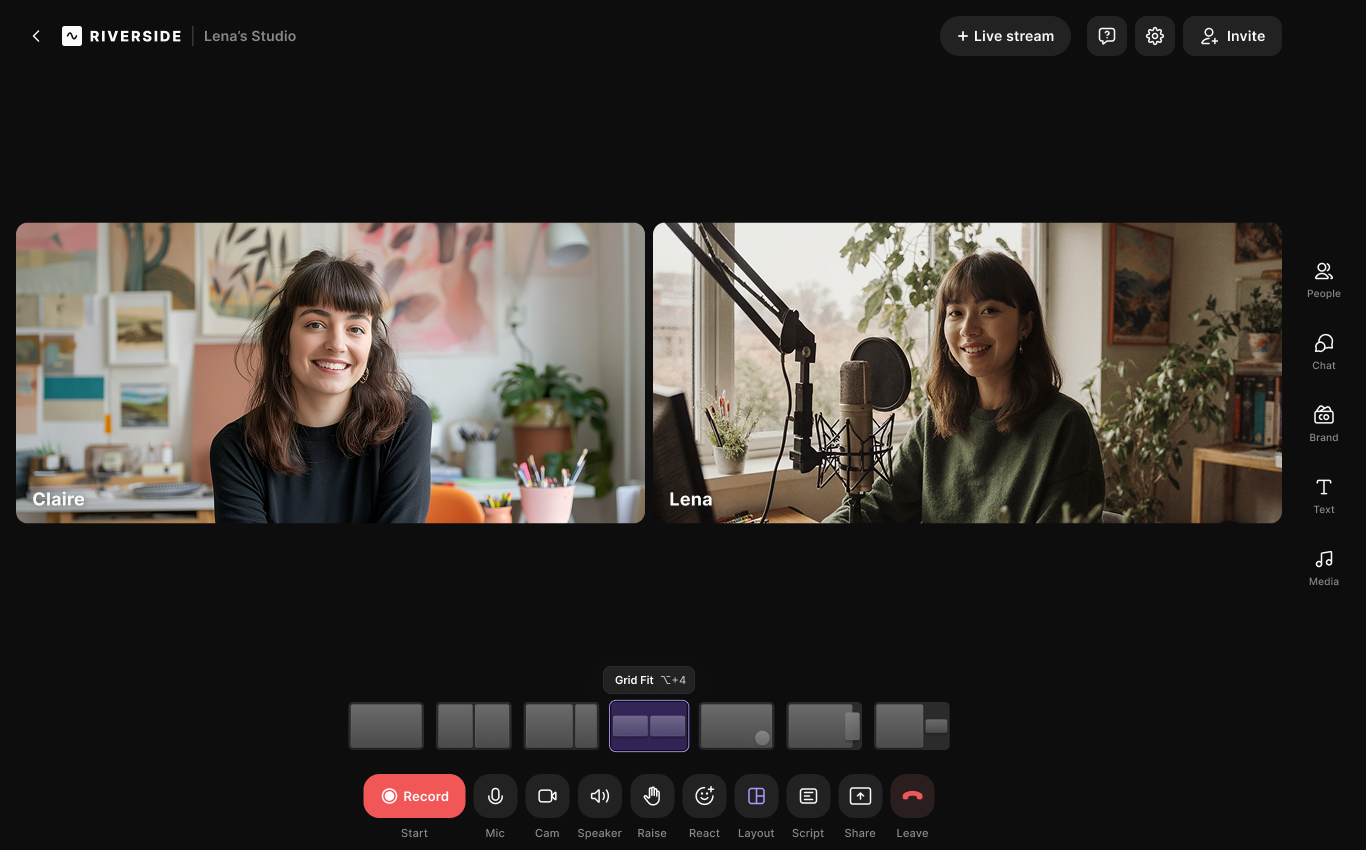
Task: Start recording with the Record button
Action: (414, 796)
